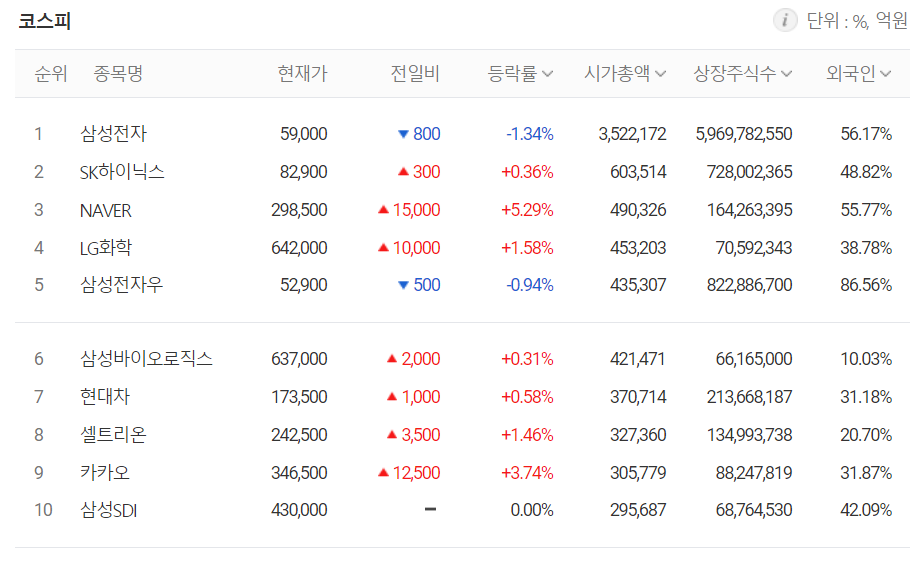Click the +5.29% change rate value
Screen dimensions: 913x565
point(527,210)
